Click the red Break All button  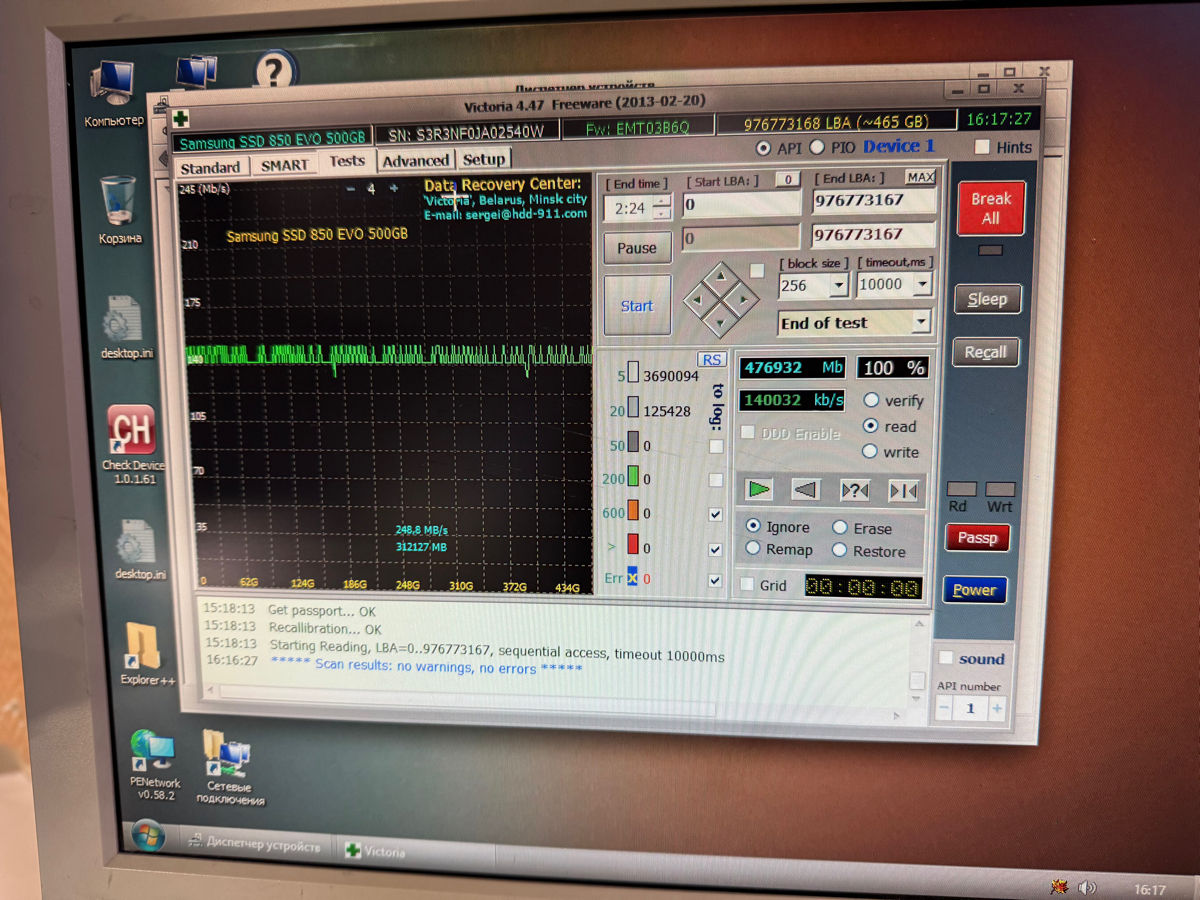click(990, 208)
